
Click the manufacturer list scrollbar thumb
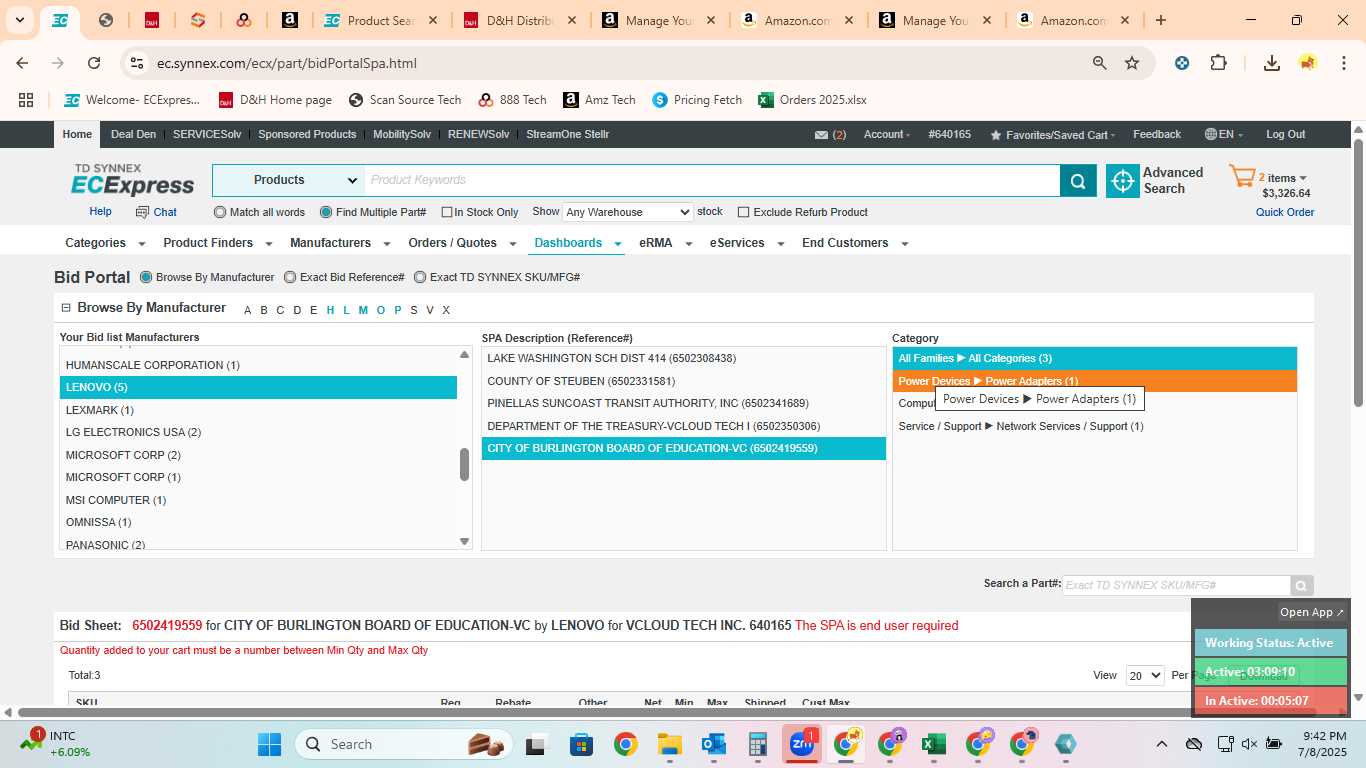pos(464,465)
